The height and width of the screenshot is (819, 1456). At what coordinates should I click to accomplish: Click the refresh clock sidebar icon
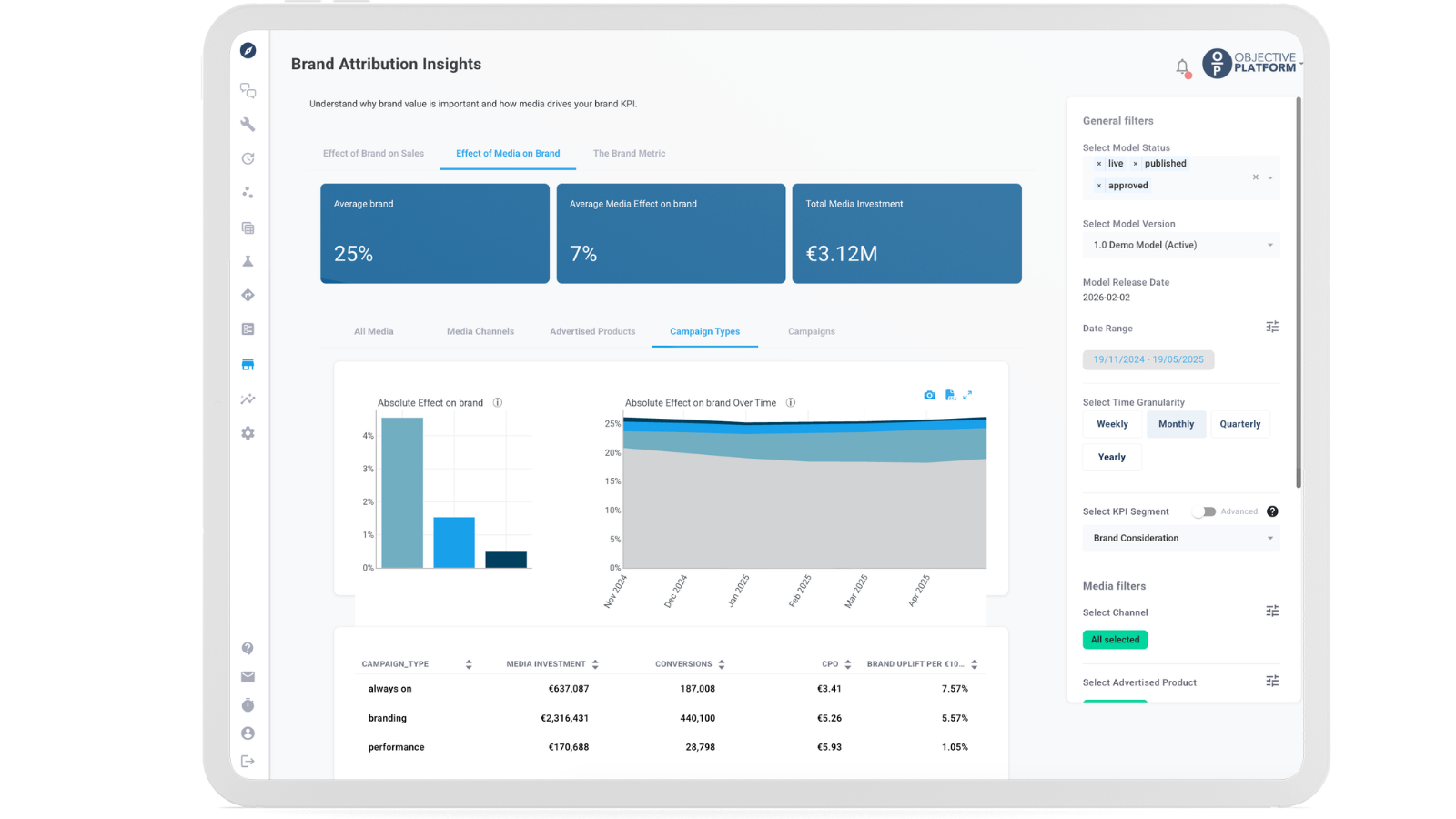(x=248, y=158)
